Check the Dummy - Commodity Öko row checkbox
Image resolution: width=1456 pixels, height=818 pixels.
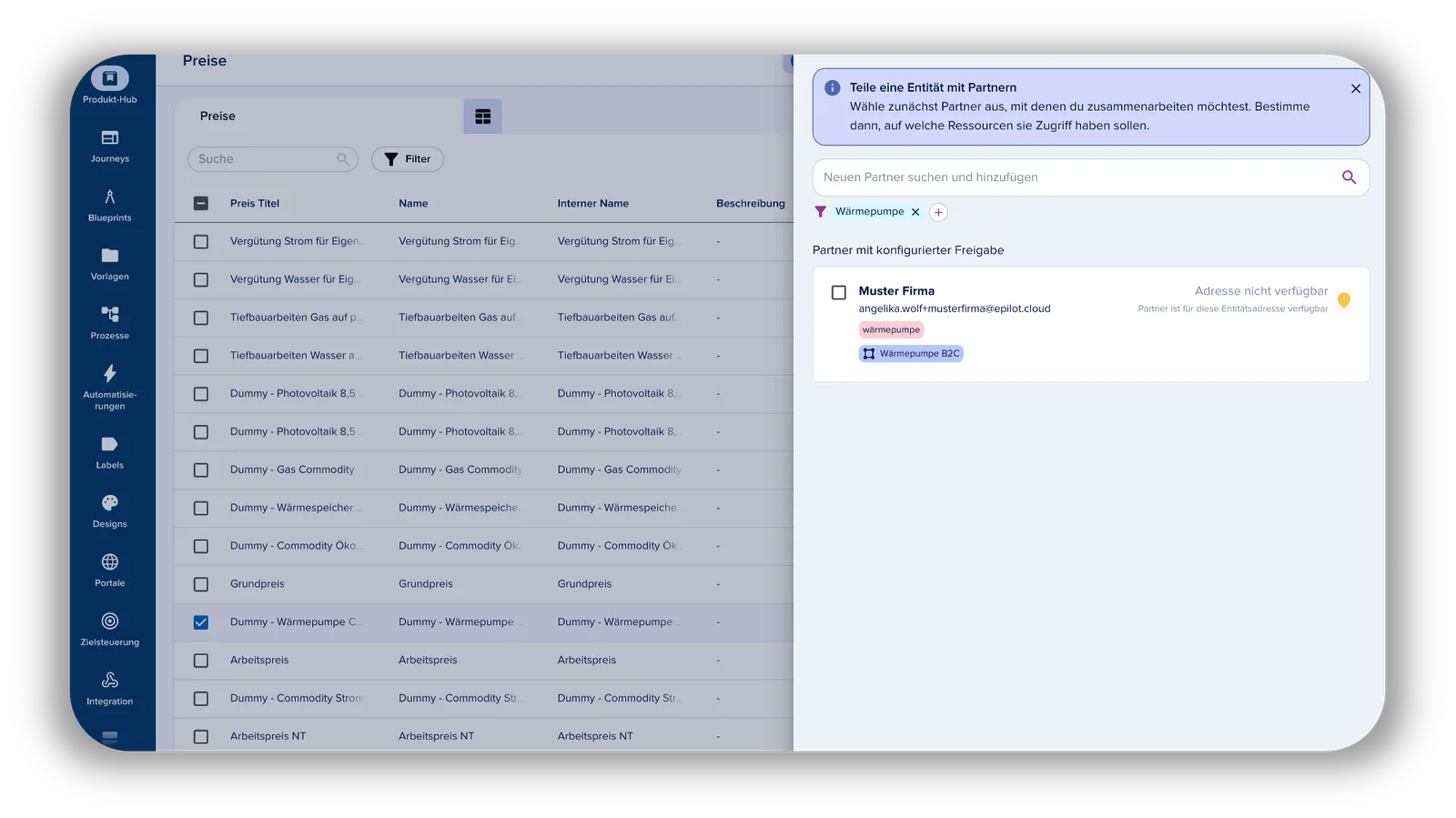(201, 546)
